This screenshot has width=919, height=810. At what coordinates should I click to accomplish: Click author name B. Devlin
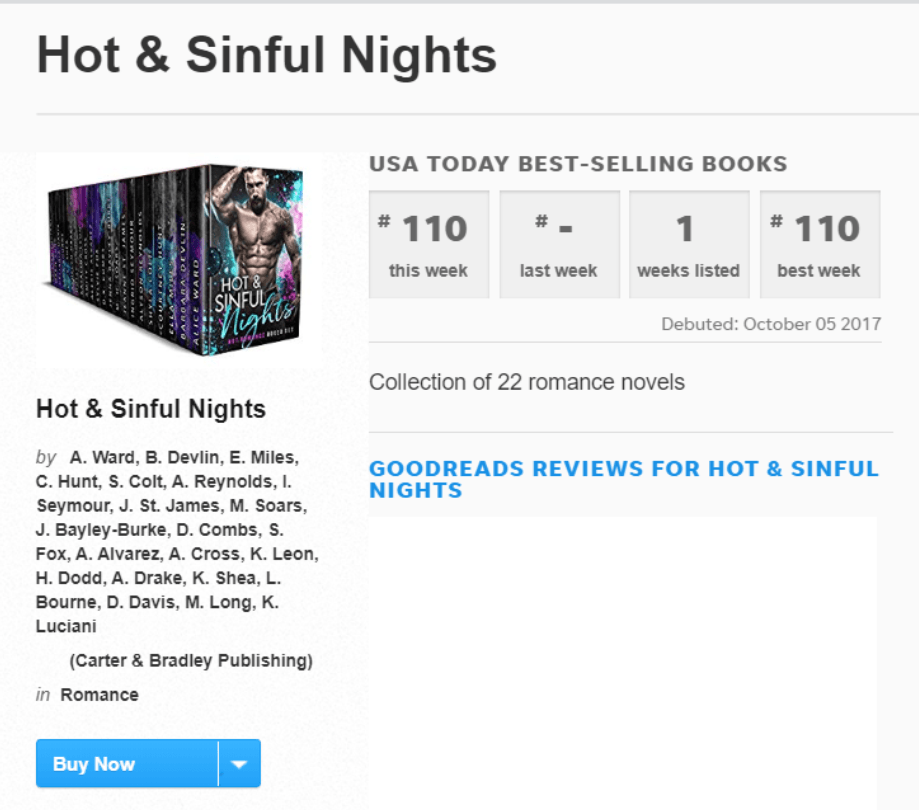[x=181, y=458]
